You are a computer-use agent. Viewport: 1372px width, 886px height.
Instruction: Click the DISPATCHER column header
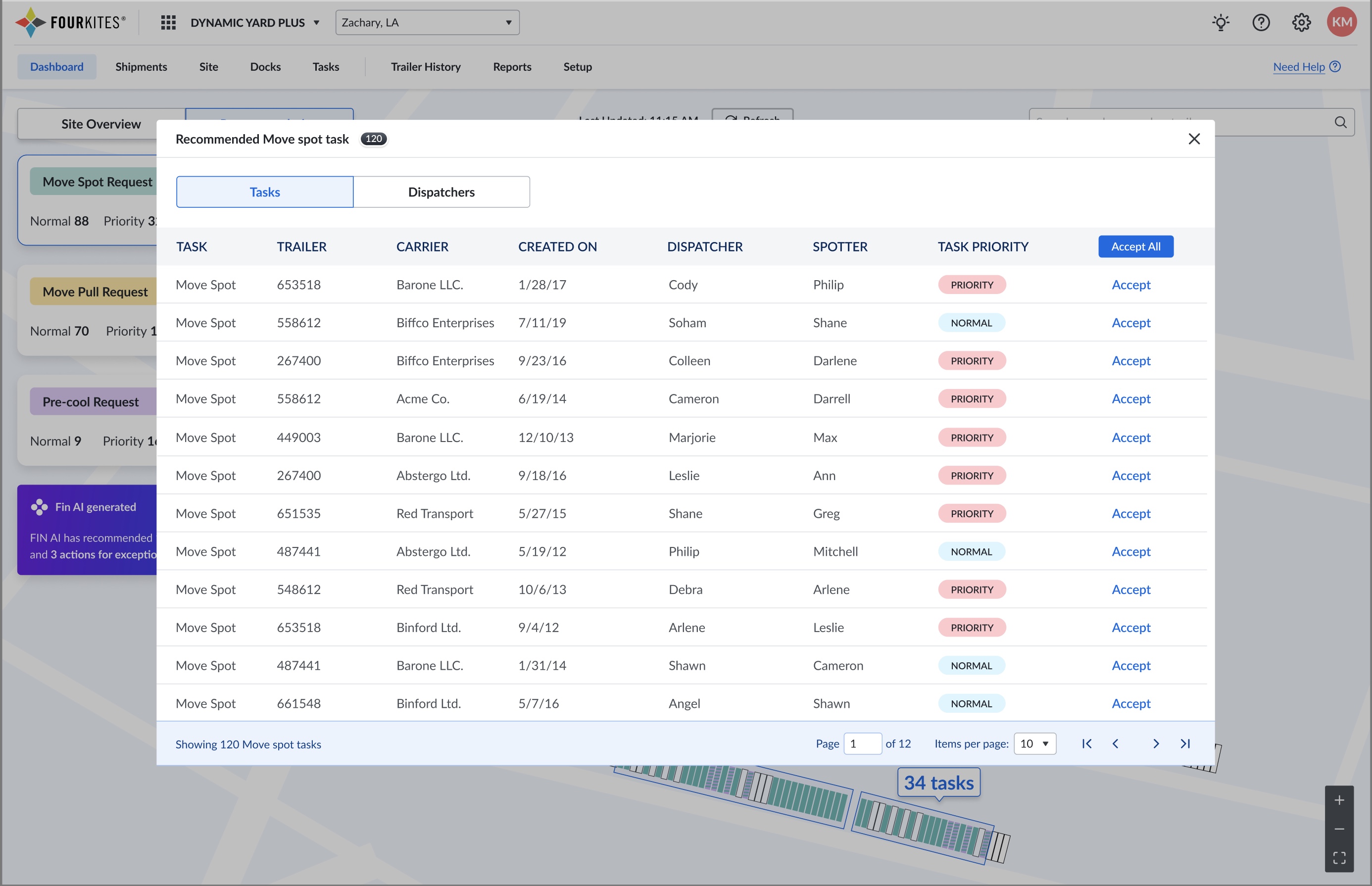[x=705, y=246]
